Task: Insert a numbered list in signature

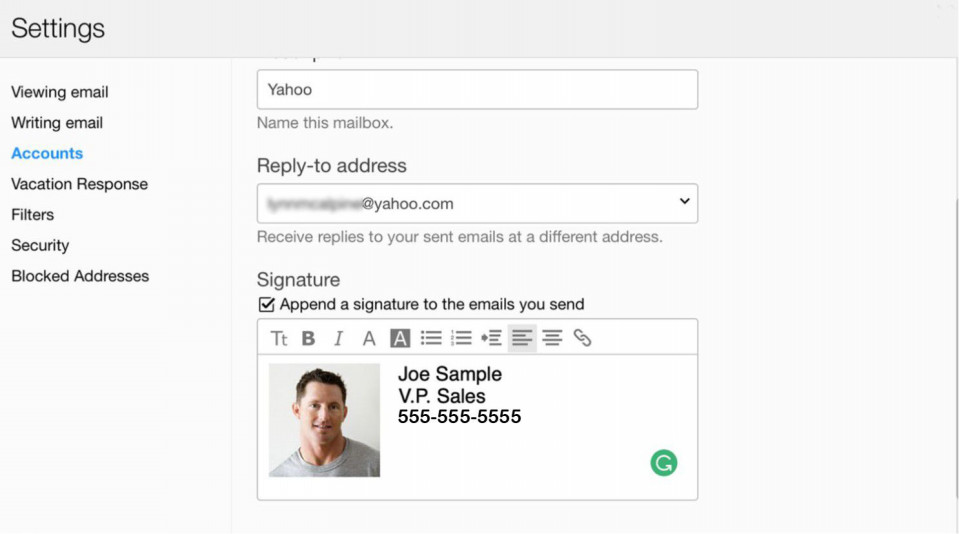Action: (461, 338)
